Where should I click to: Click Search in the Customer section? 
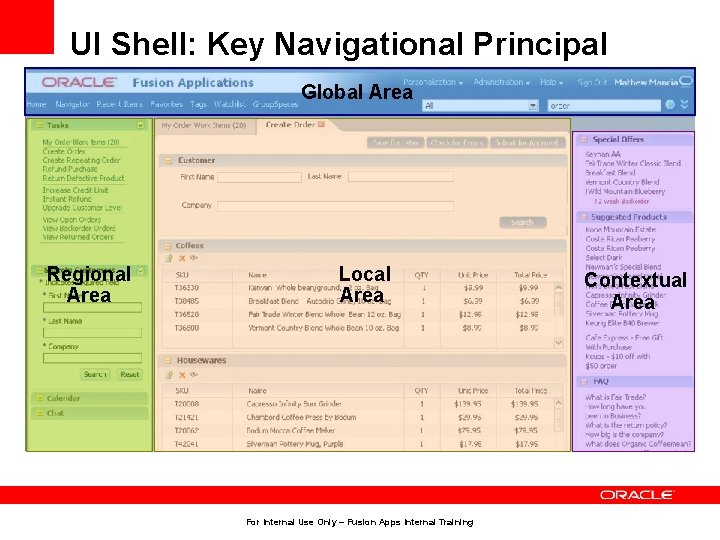[523, 222]
